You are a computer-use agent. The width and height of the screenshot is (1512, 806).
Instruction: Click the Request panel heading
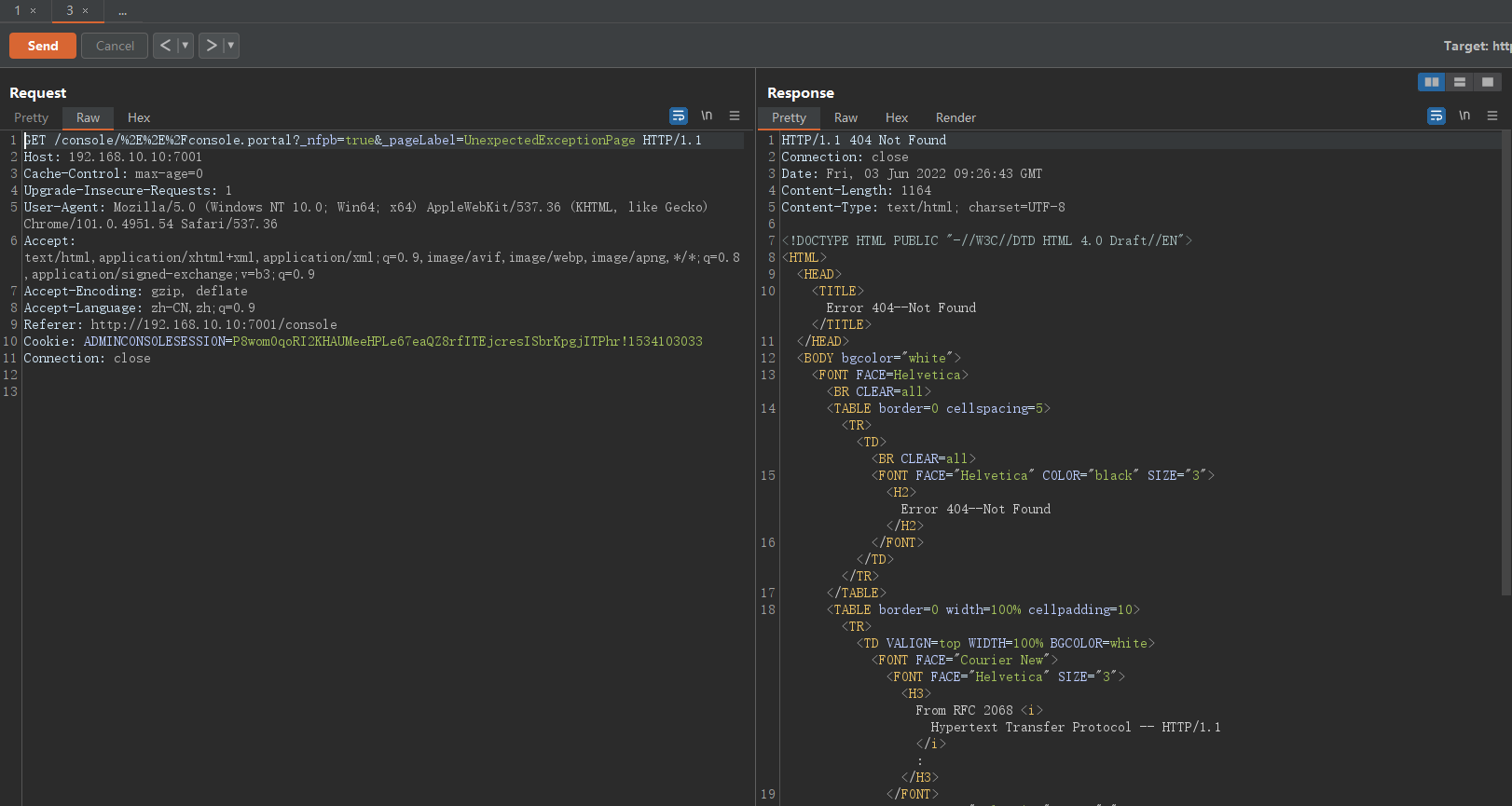tap(37, 93)
